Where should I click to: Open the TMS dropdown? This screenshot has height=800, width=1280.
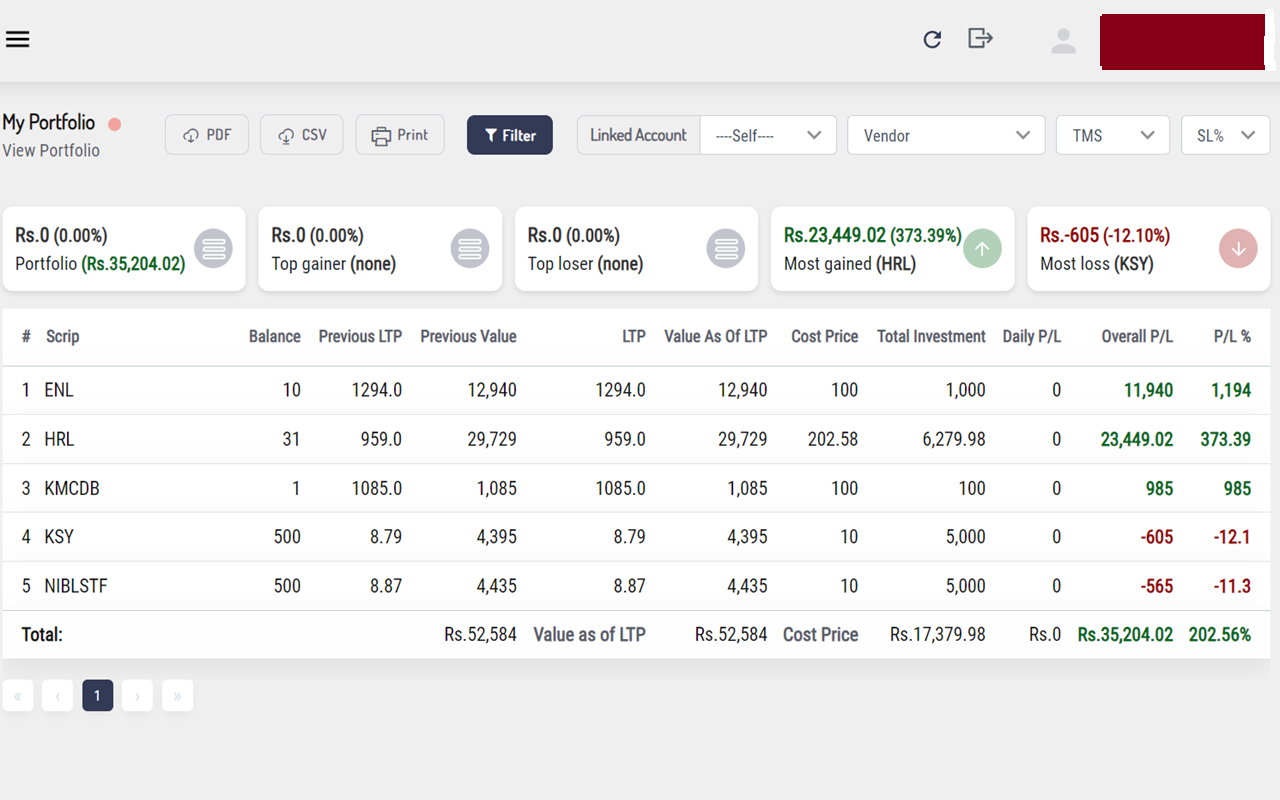1113,135
